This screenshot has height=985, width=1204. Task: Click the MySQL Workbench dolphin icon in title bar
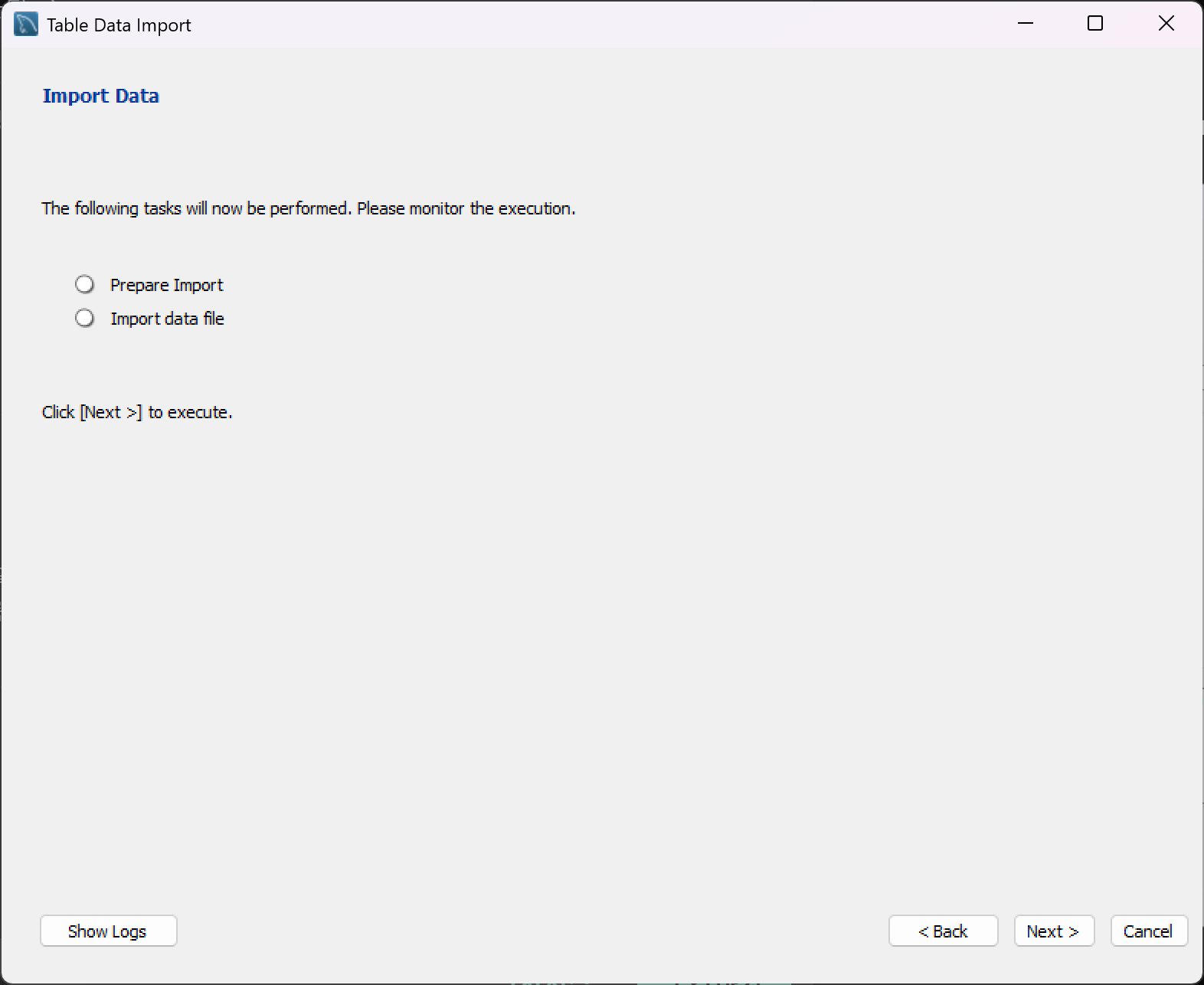(26, 25)
